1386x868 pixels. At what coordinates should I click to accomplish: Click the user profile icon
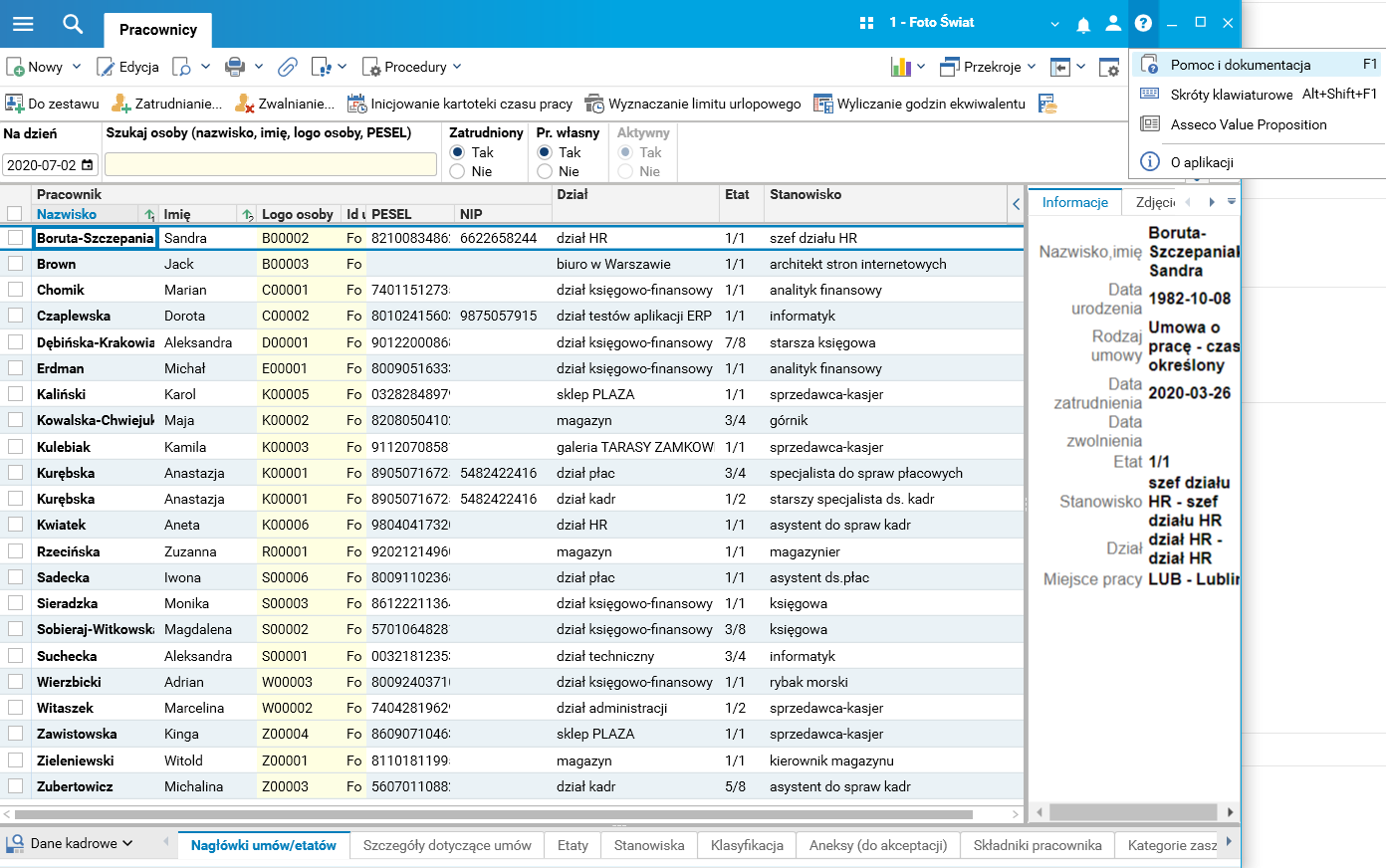click(x=1113, y=23)
